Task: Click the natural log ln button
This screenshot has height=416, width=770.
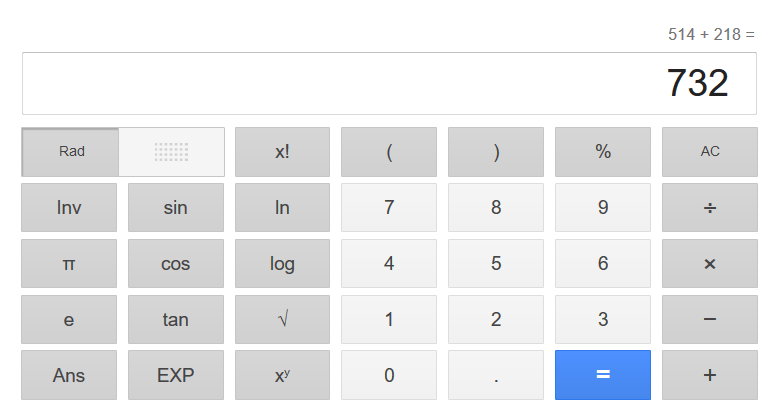Action: coord(282,208)
